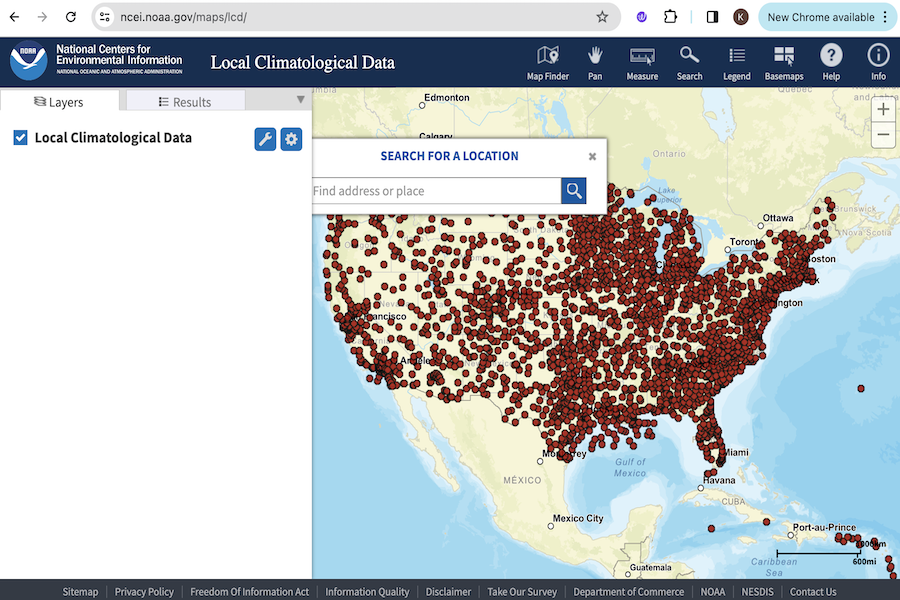
Task: Click the isolated station marker near Bermuda
Action: [x=861, y=389]
